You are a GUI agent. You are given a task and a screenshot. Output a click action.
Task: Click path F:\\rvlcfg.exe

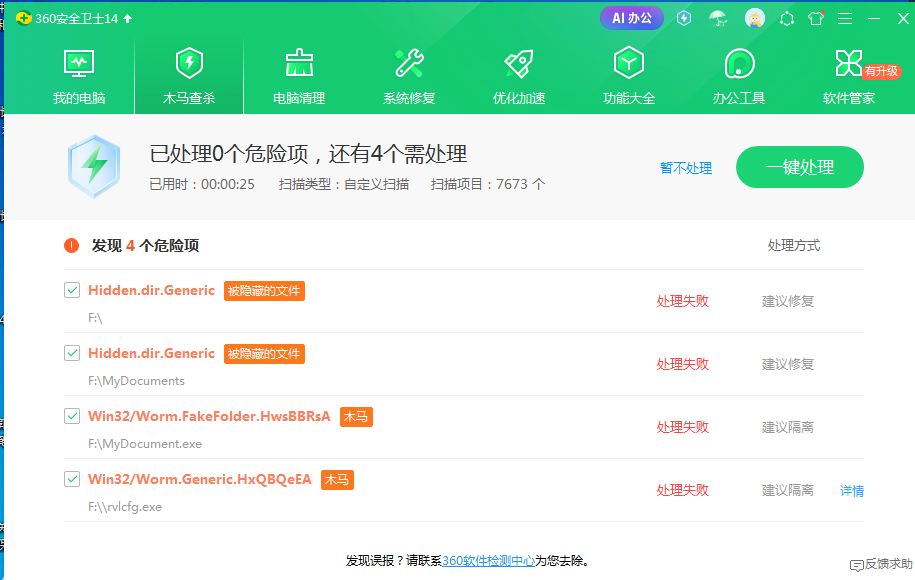pyautogui.click(x=125, y=507)
